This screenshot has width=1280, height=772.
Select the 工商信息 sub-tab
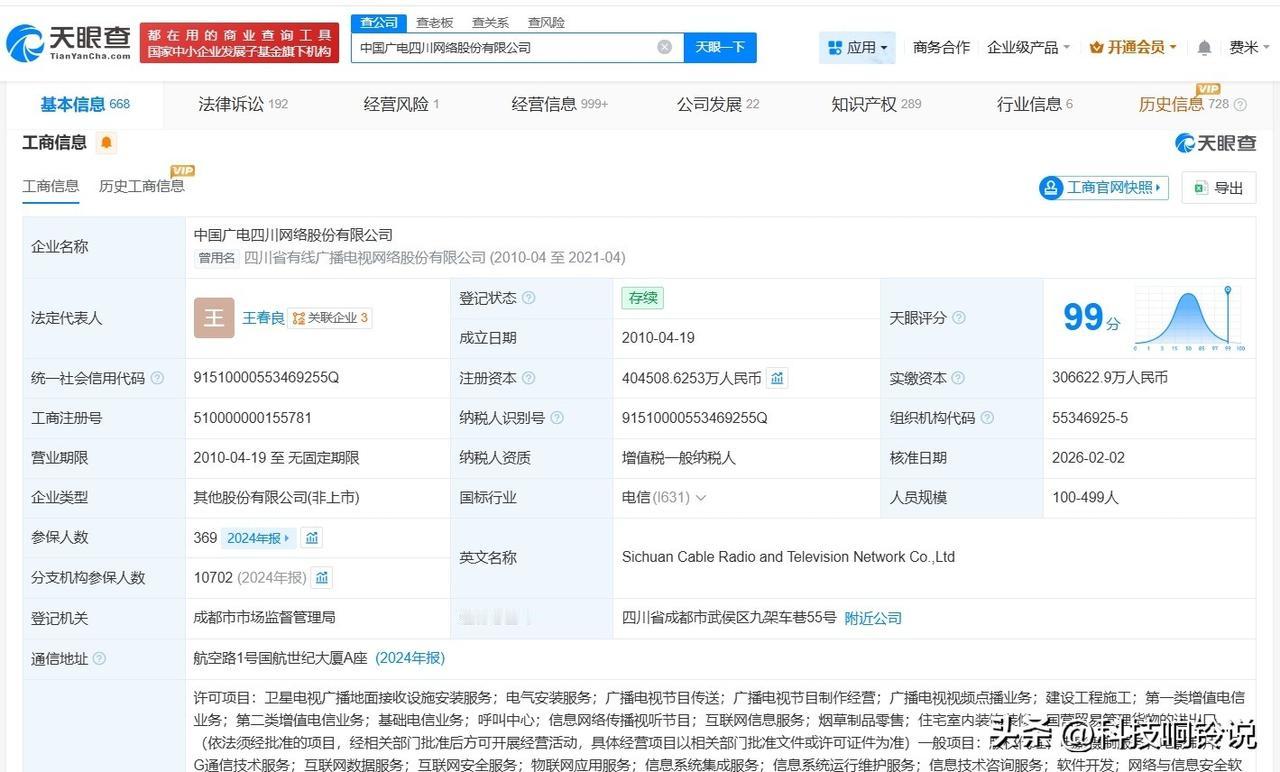(x=51, y=186)
